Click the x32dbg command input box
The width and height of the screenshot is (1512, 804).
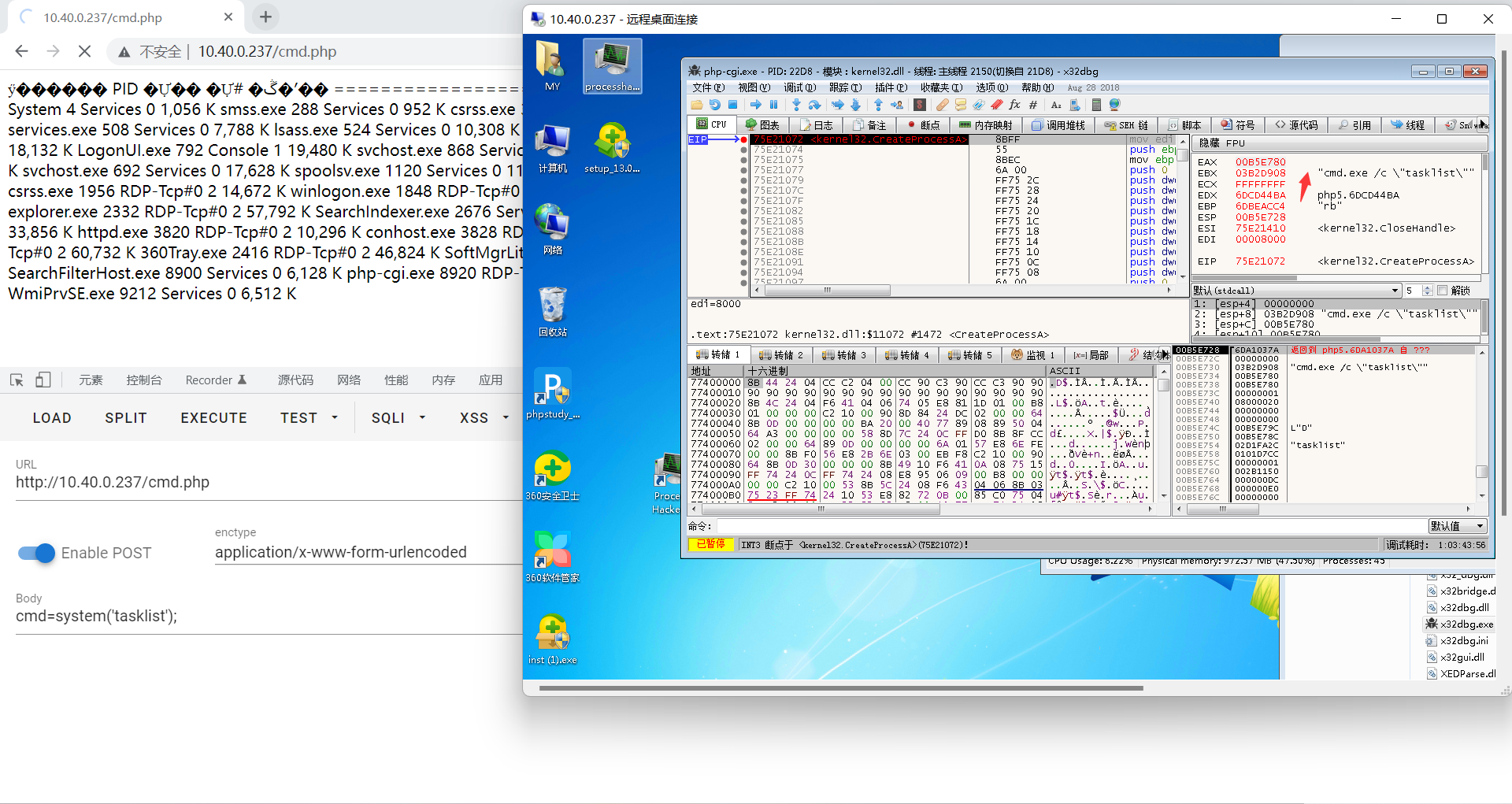1071,526
